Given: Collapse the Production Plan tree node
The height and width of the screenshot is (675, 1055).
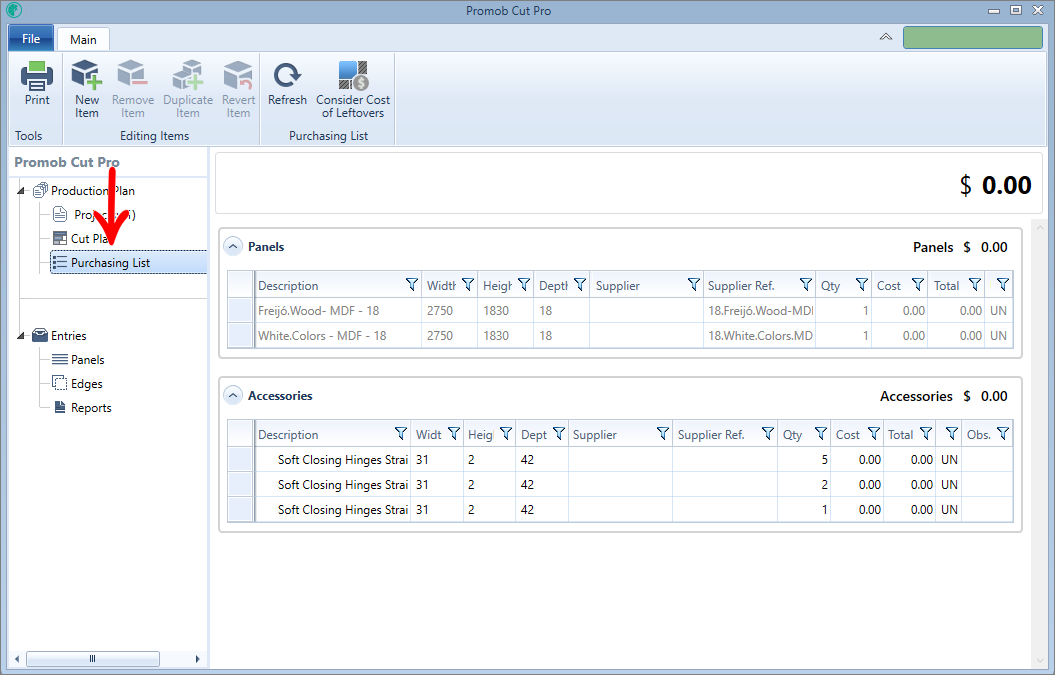Looking at the screenshot, I should tap(23, 191).
